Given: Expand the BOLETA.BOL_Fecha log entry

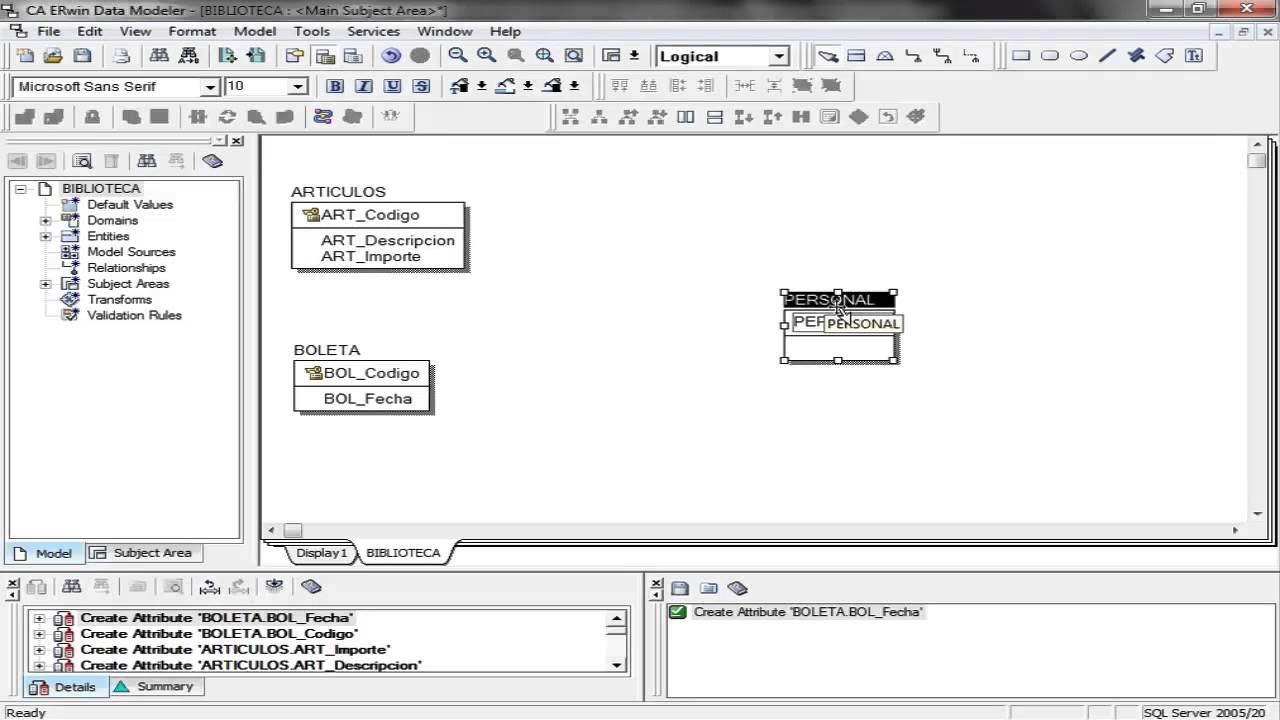Looking at the screenshot, I should (x=40, y=618).
